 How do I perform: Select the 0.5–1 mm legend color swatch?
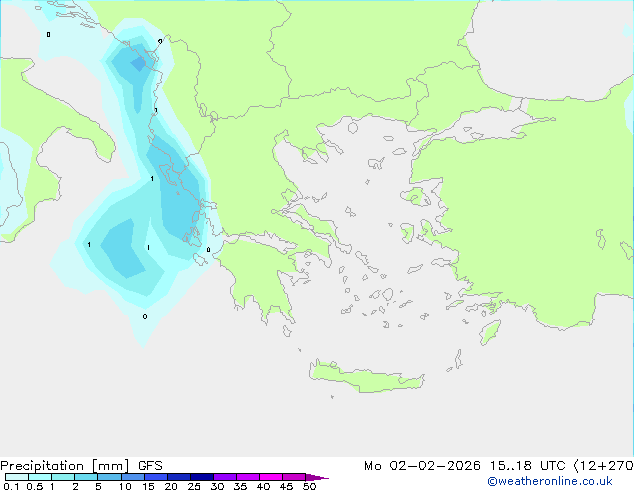click(40, 477)
